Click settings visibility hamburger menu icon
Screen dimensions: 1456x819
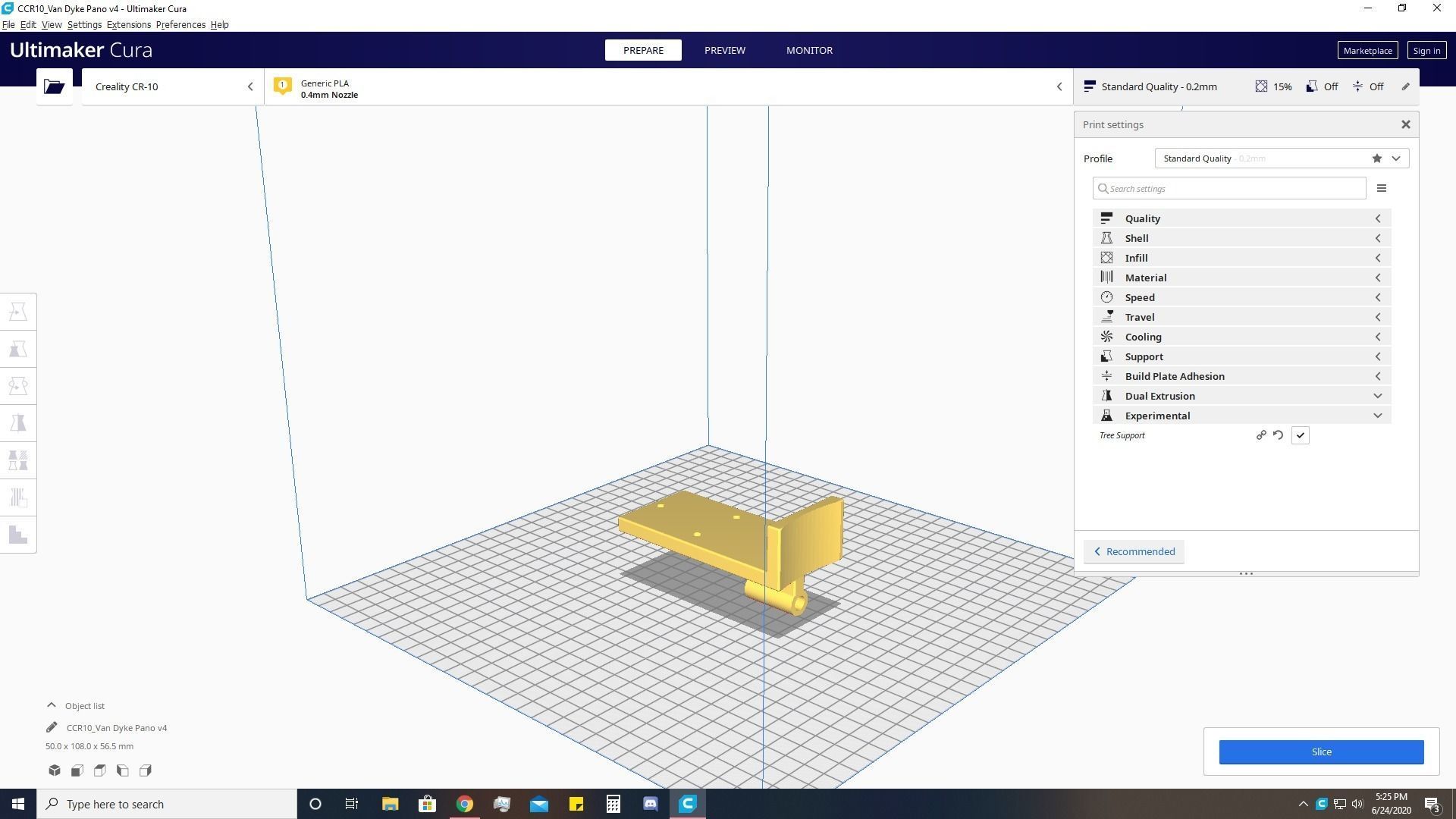pyautogui.click(x=1381, y=189)
